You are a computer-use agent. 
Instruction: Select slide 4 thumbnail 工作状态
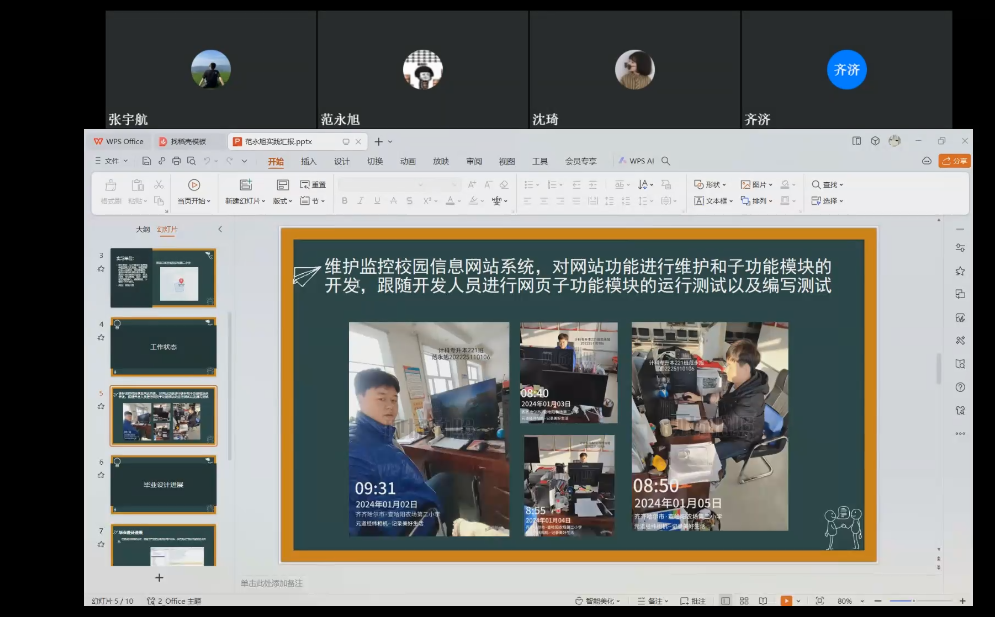(x=163, y=347)
